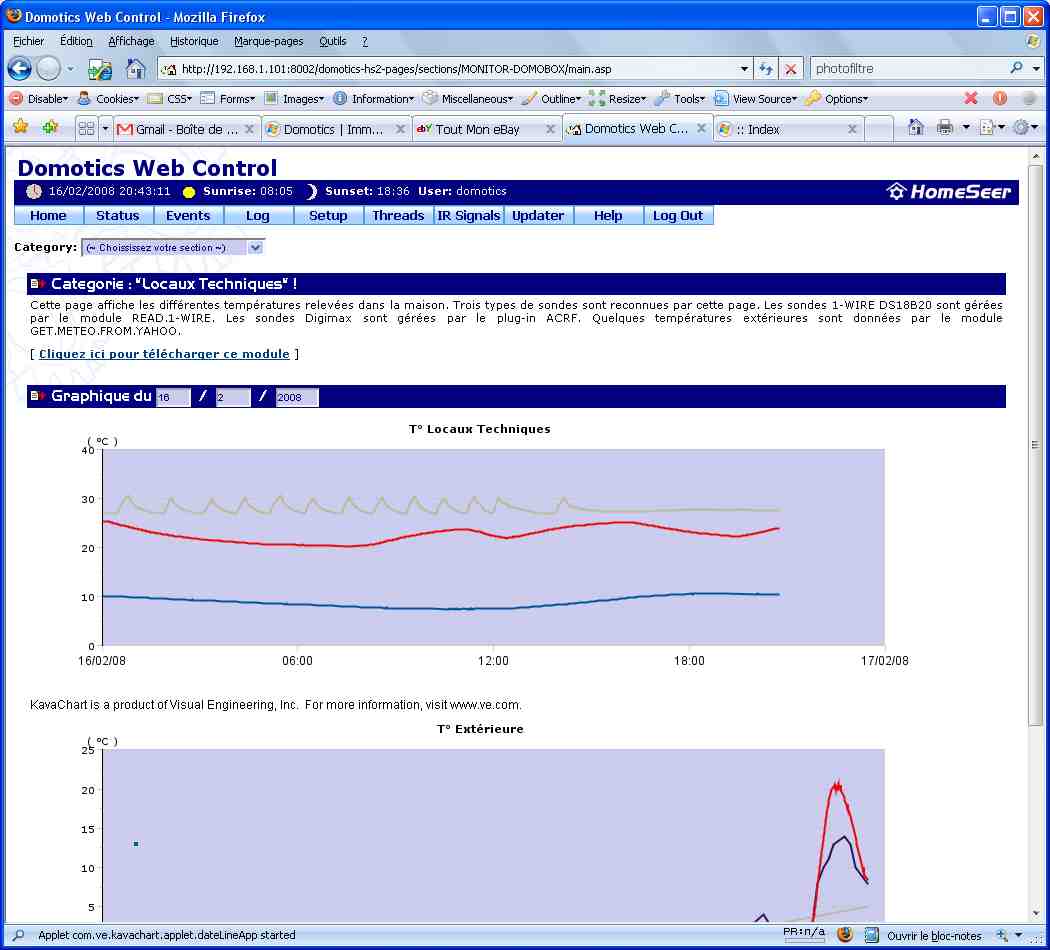Image resolution: width=1050 pixels, height=950 pixels.
Task: Click the vertical scrollbar thumb
Action: (x=1035, y=443)
